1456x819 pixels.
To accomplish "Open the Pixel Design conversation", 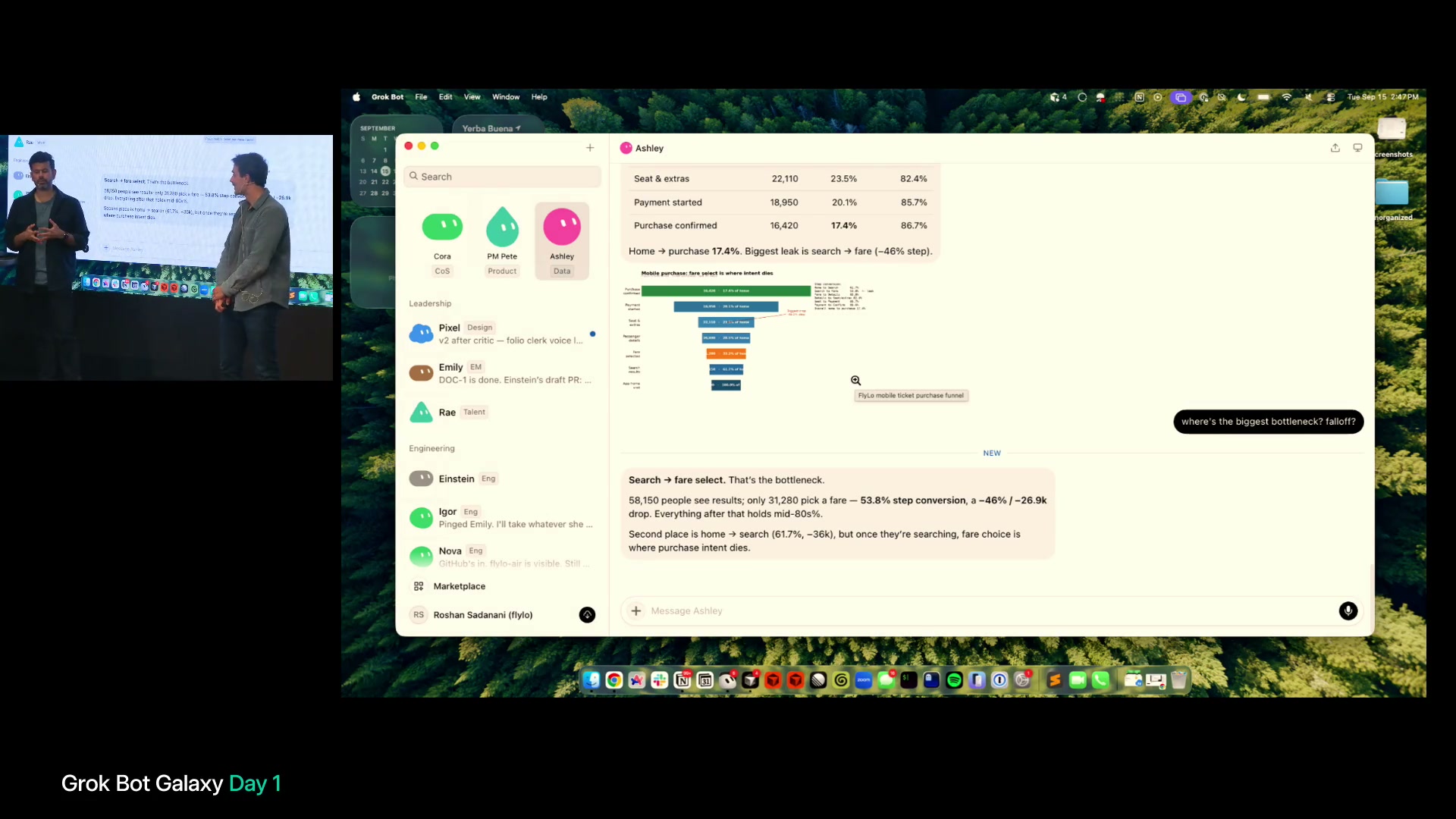I will click(502, 334).
